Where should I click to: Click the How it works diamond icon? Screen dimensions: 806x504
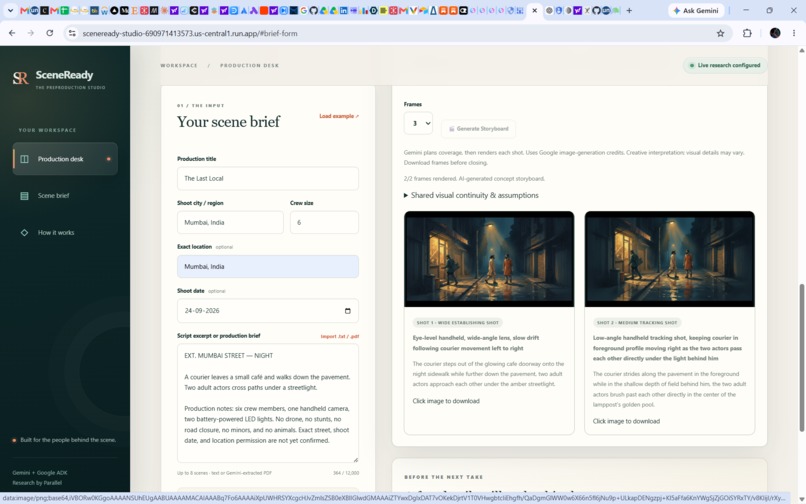pyautogui.click(x=24, y=232)
